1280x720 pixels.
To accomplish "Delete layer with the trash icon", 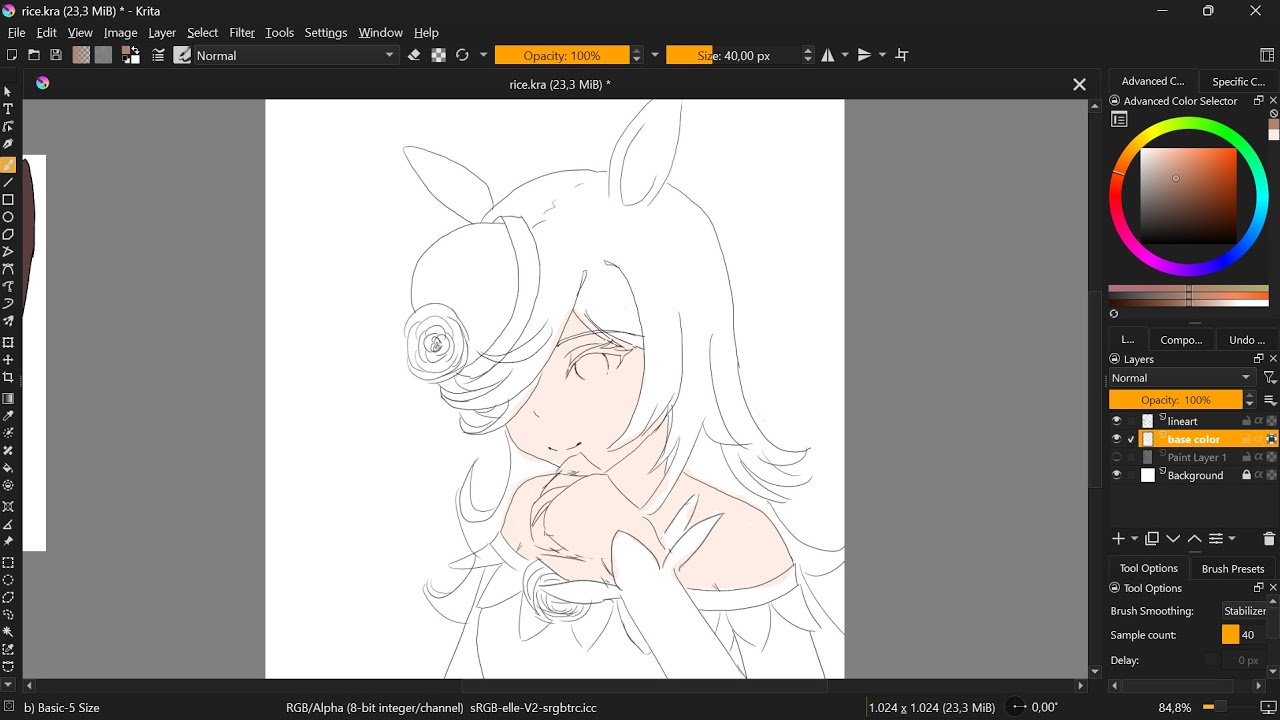I will tap(1269, 539).
